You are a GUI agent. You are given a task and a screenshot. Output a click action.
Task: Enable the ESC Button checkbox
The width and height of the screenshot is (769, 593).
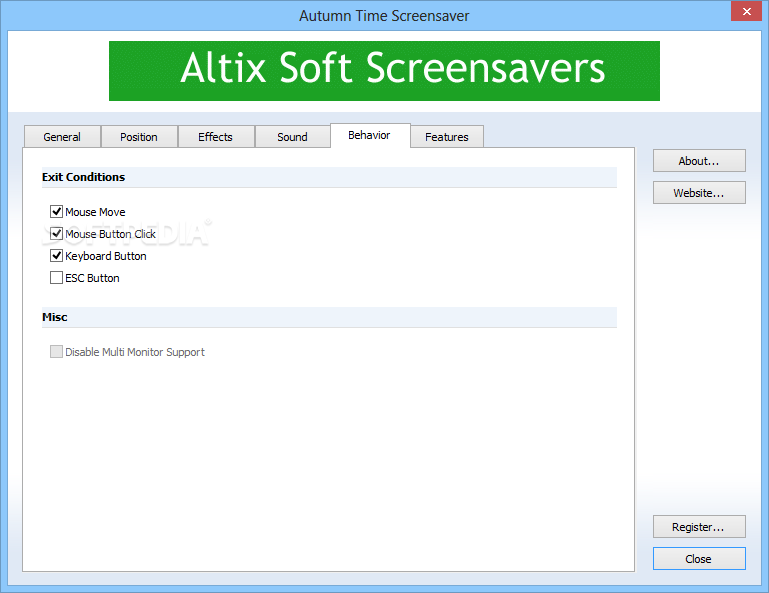tap(56, 278)
